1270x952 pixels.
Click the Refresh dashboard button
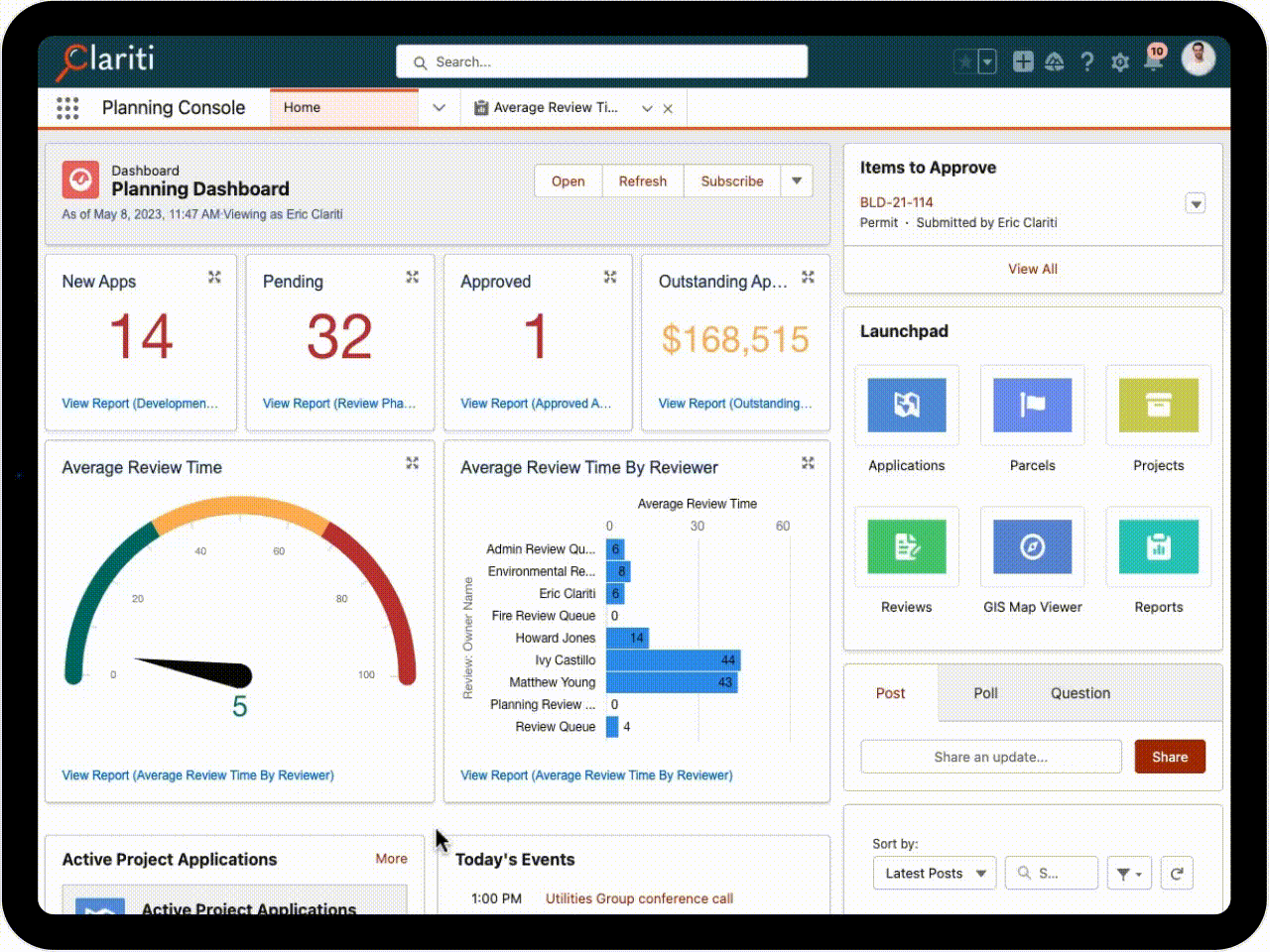click(x=642, y=180)
